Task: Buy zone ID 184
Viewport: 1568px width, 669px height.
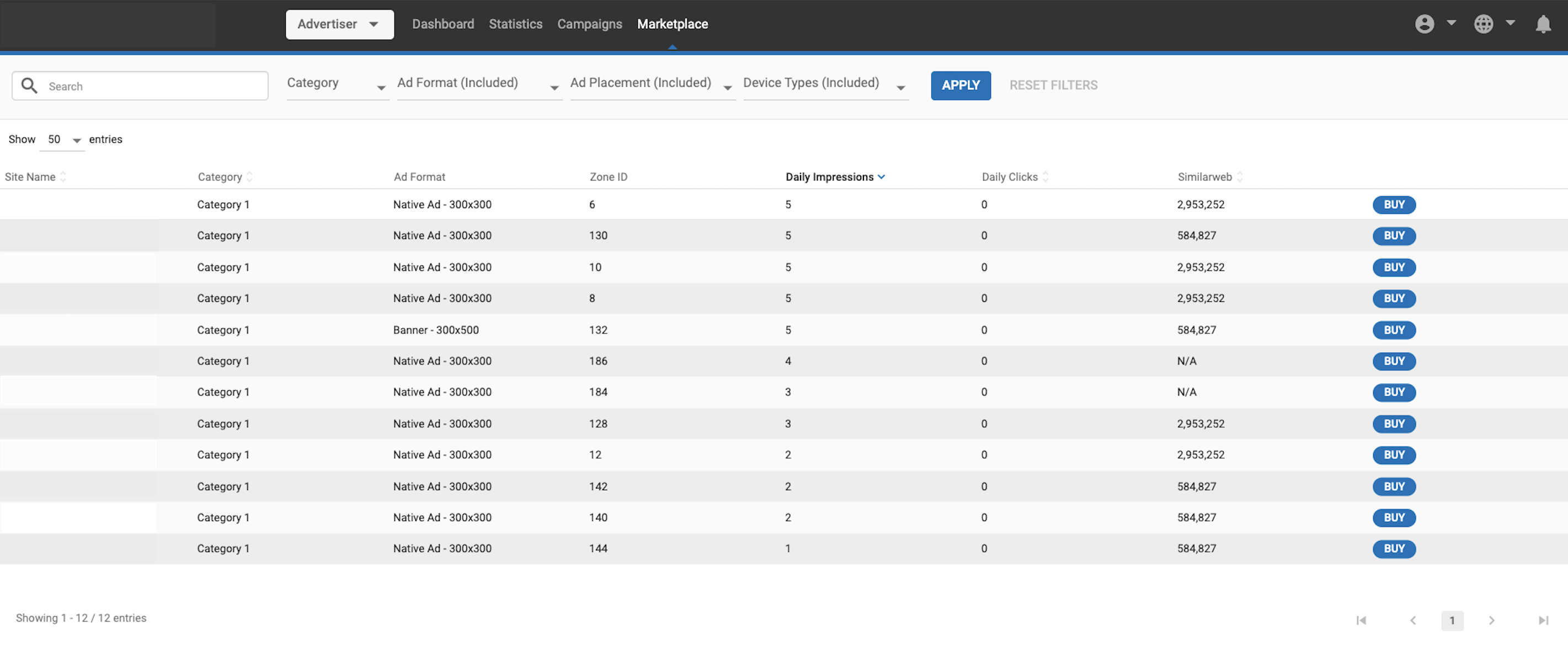Action: [x=1393, y=392]
